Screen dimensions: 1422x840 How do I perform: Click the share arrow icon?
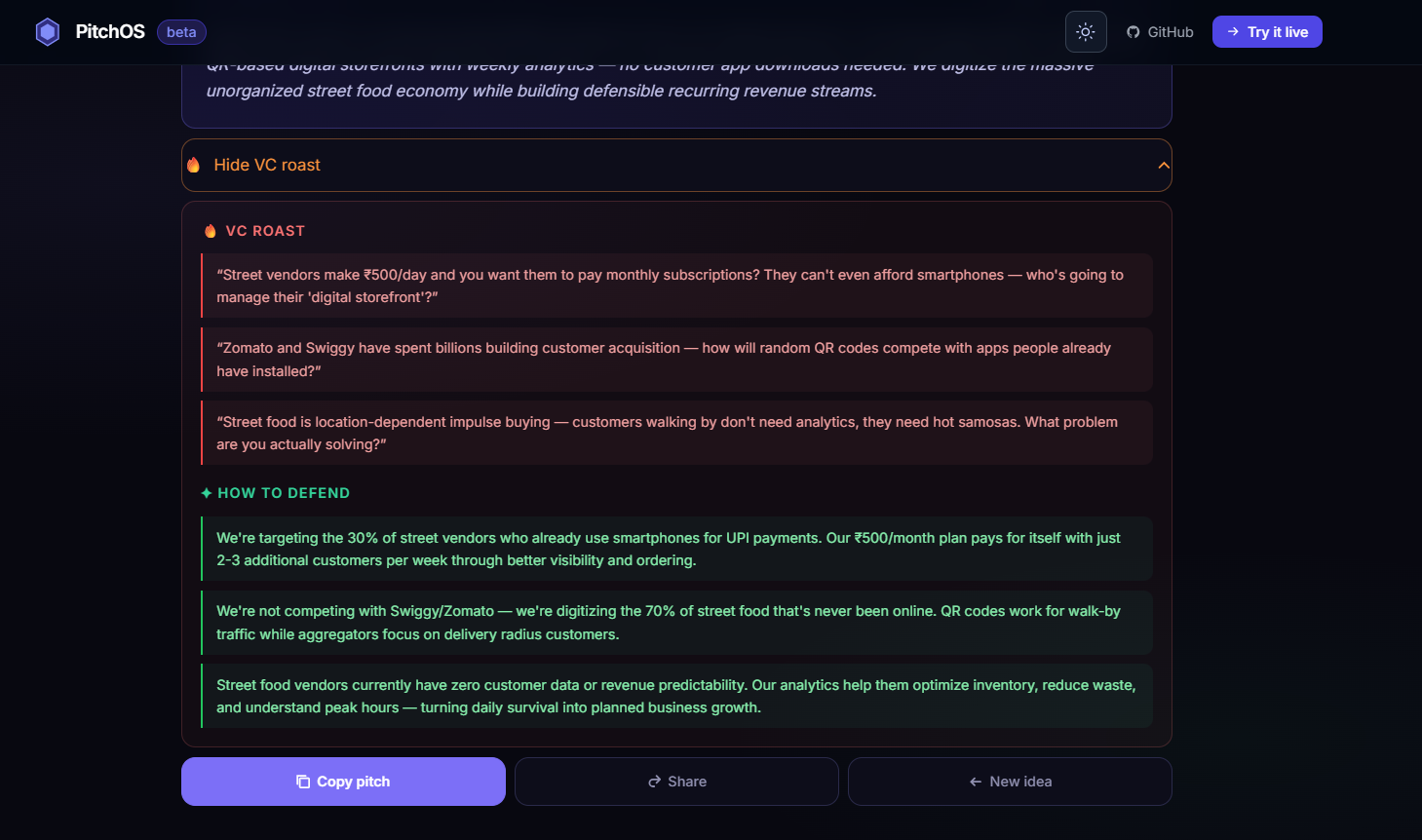(x=655, y=782)
